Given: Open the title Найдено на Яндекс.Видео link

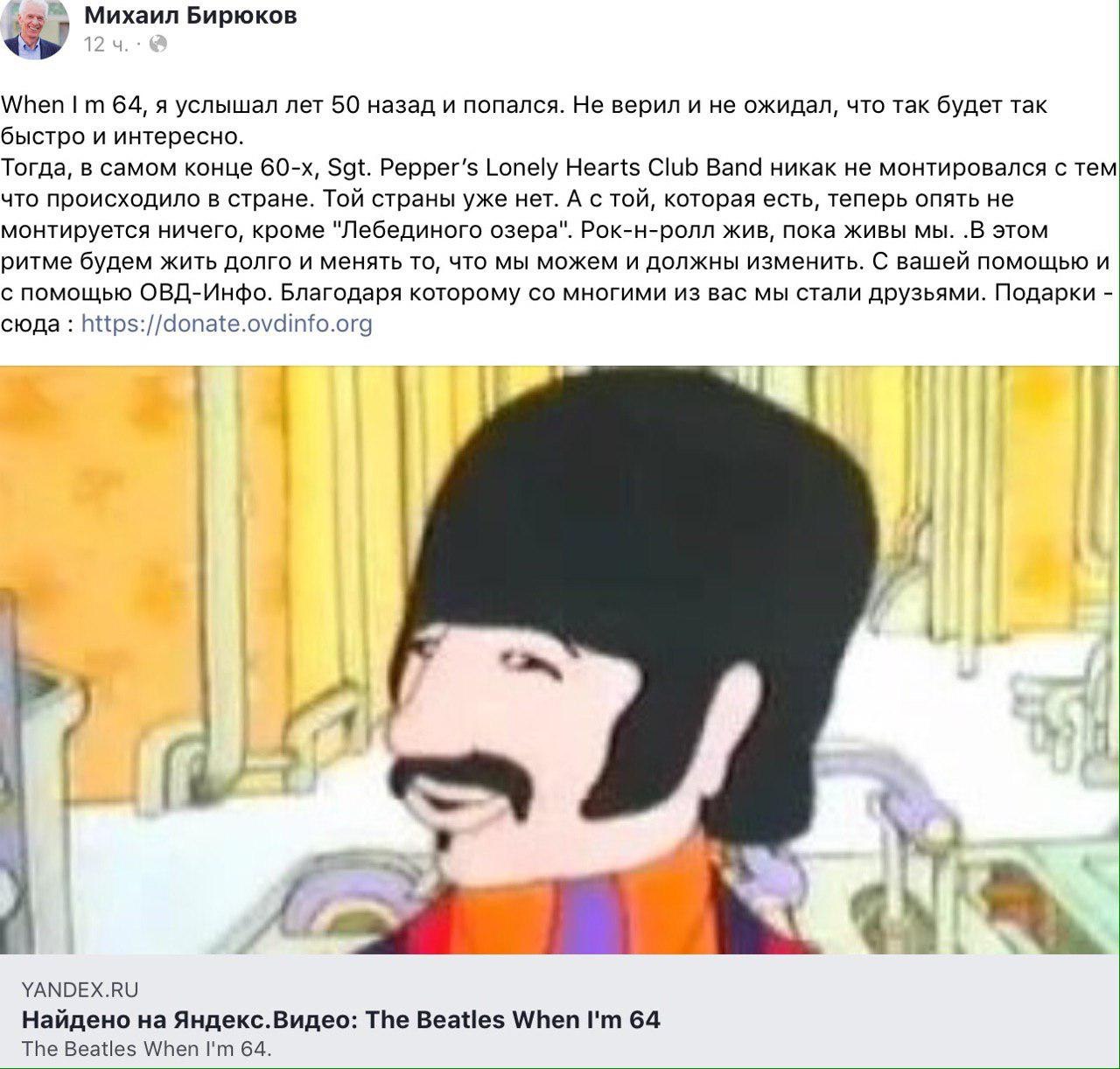Looking at the screenshot, I should [340, 1020].
